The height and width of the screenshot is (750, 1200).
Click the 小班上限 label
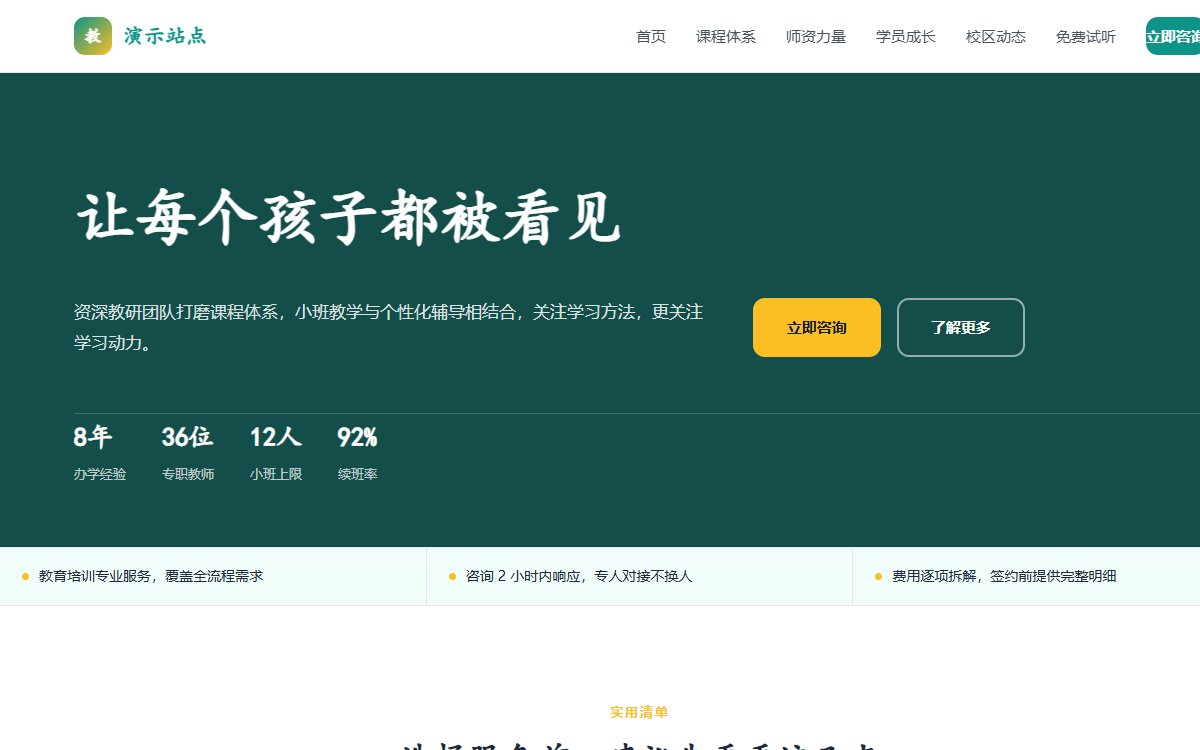276,474
